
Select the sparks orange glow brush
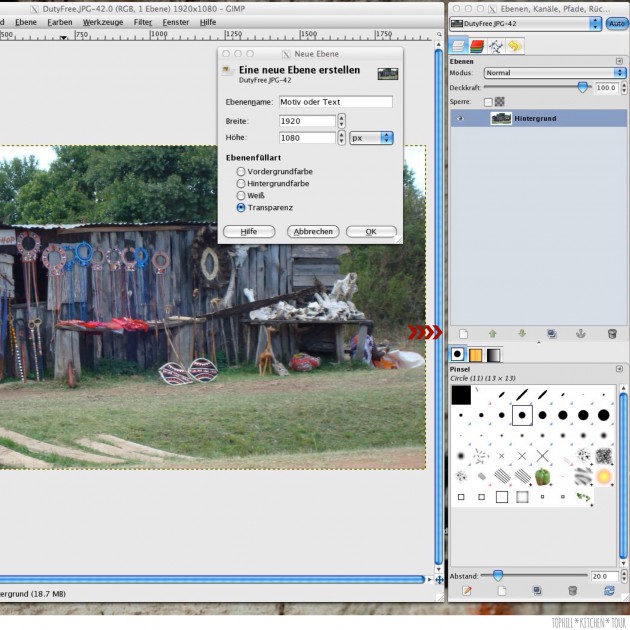[603, 477]
